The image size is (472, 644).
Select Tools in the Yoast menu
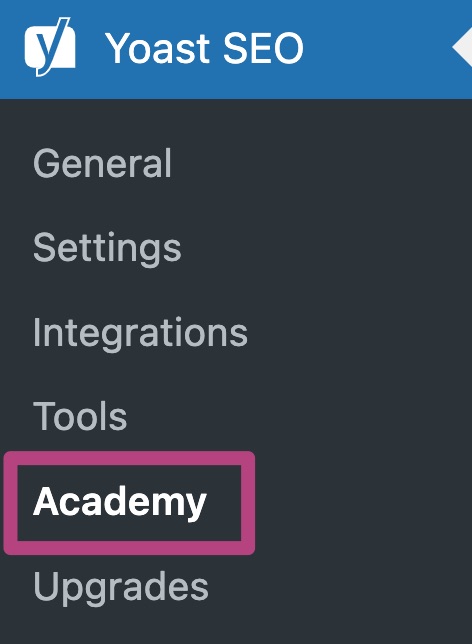(x=80, y=416)
